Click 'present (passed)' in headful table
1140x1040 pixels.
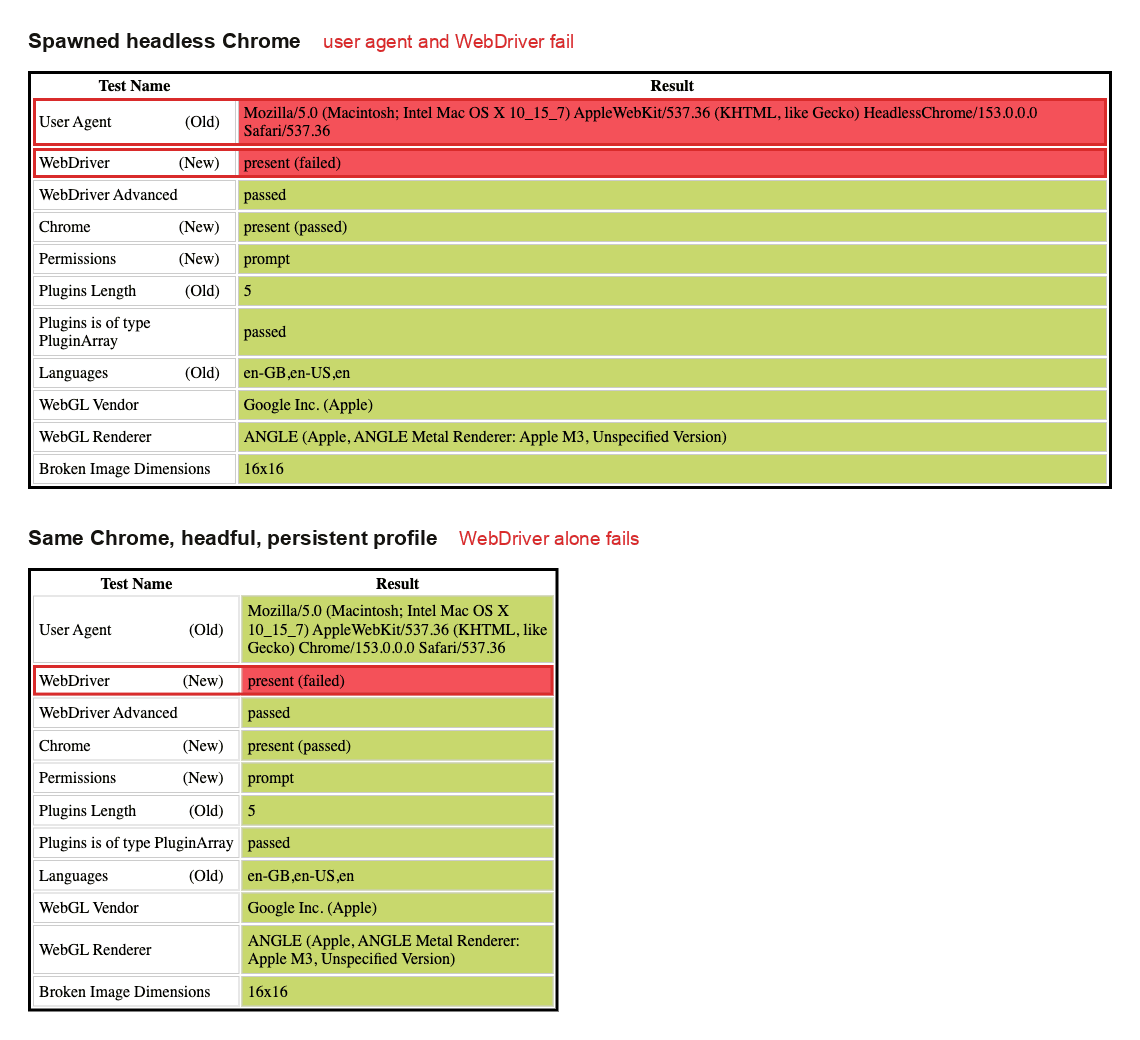397,746
